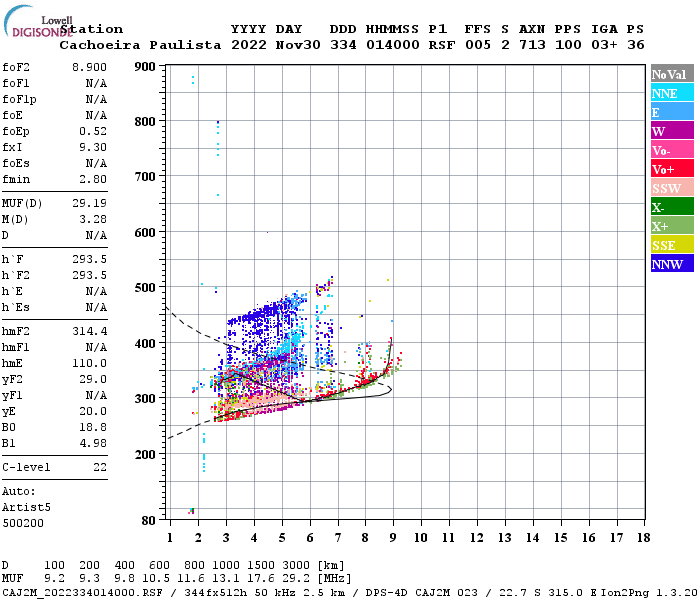Click the 80 km height axis label

click(149, 521)
